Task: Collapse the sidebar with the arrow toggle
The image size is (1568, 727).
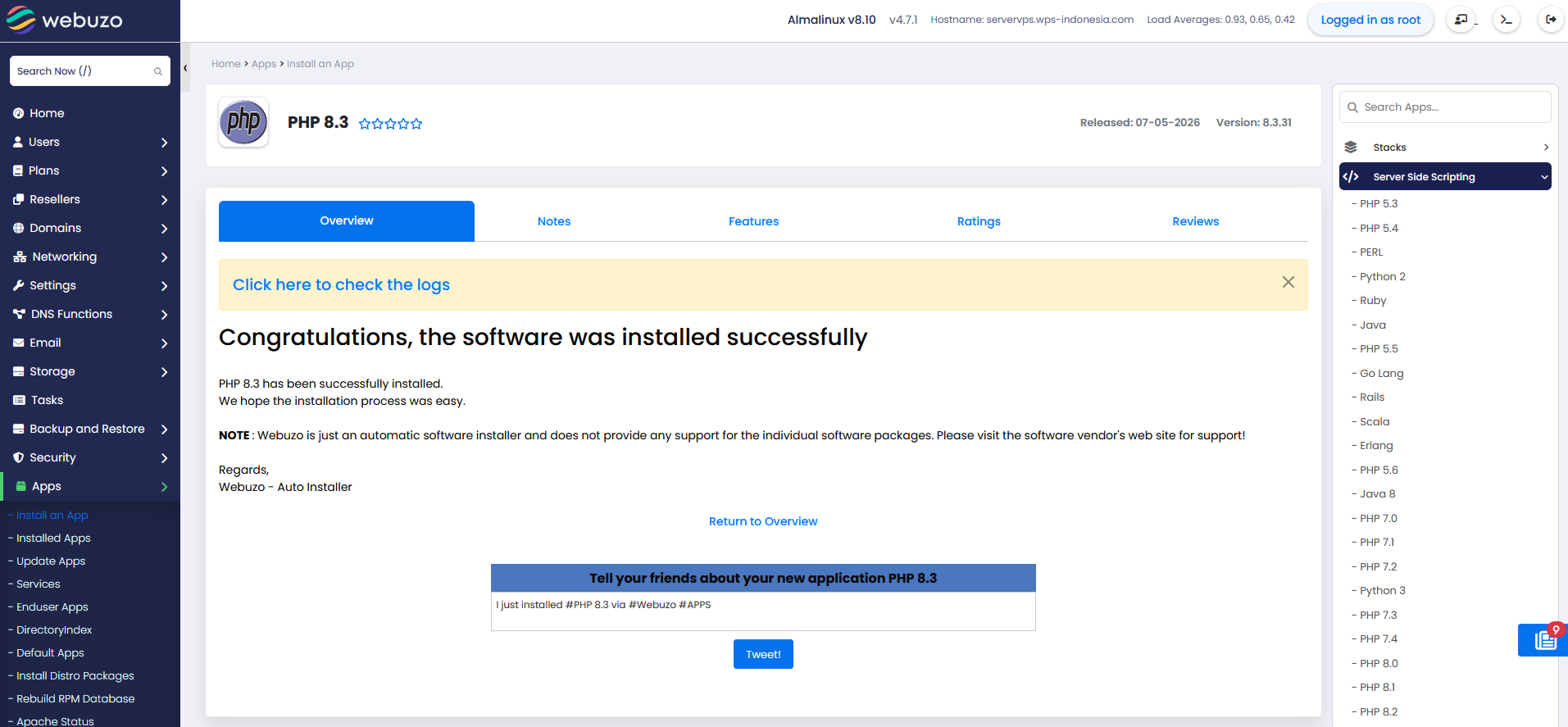Action: pos(185,68)
